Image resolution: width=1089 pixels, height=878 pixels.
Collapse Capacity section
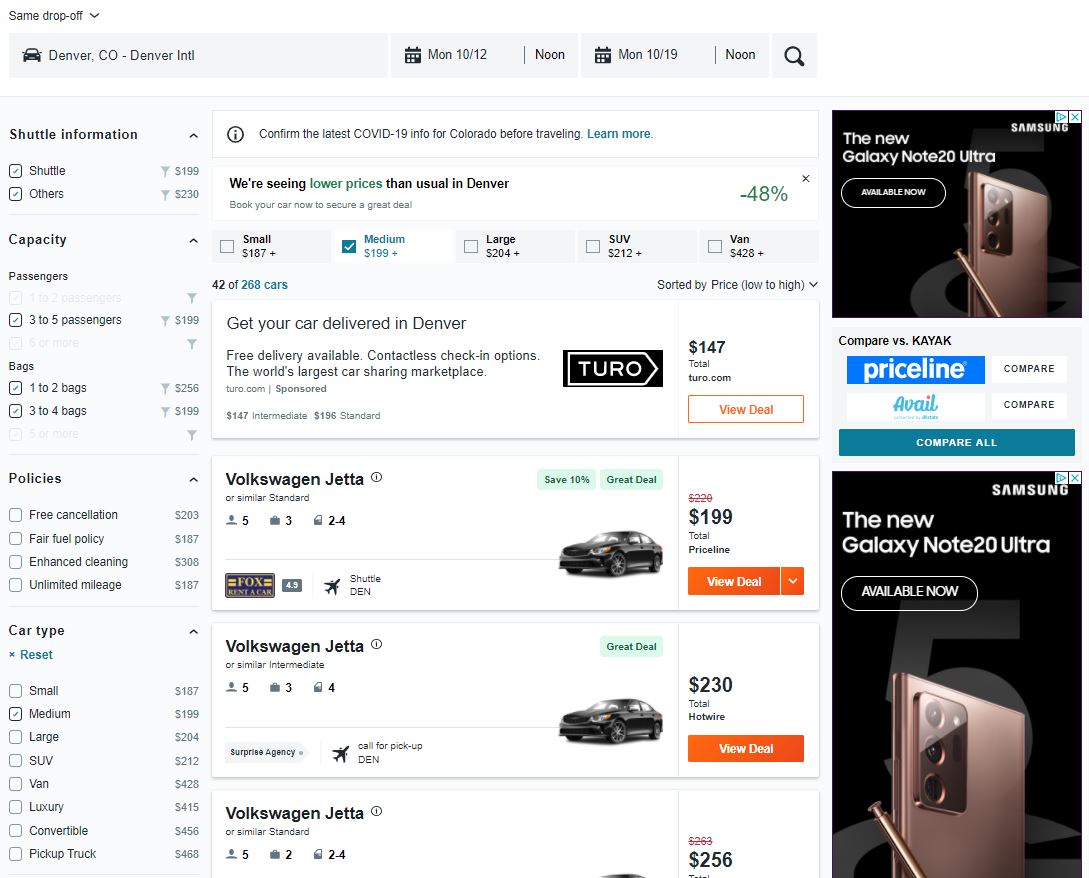(x=193, y=240)
